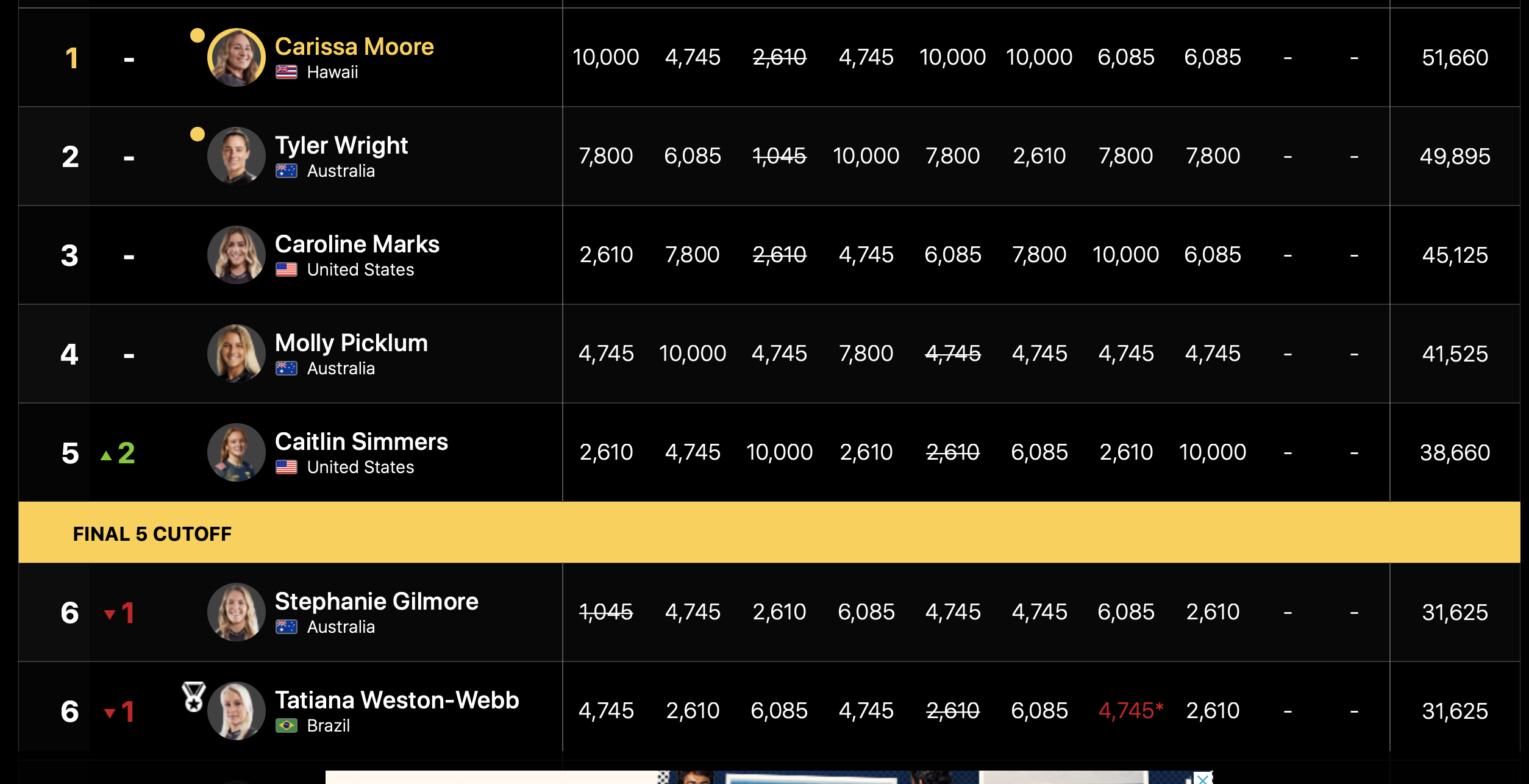Click Tatiana Weston-Webb's red 4,745* score
The width and height of the screenshot is (1529, 784).
pos(1130,711)
